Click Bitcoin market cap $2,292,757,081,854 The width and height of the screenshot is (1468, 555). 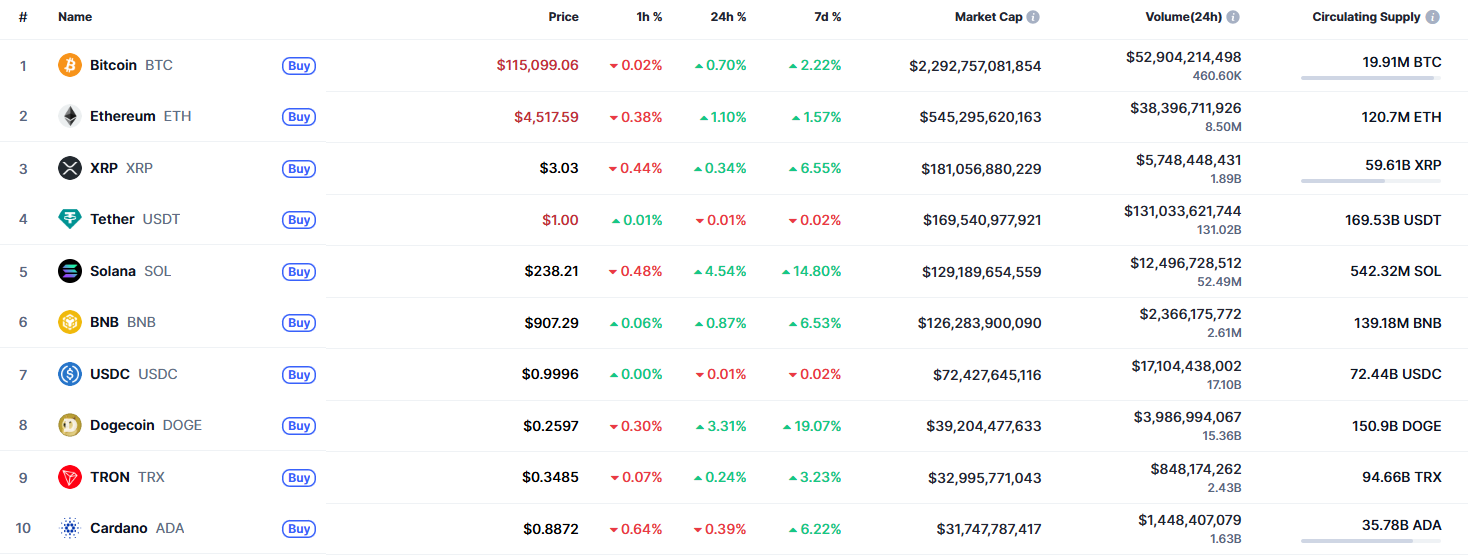point(975,66)
